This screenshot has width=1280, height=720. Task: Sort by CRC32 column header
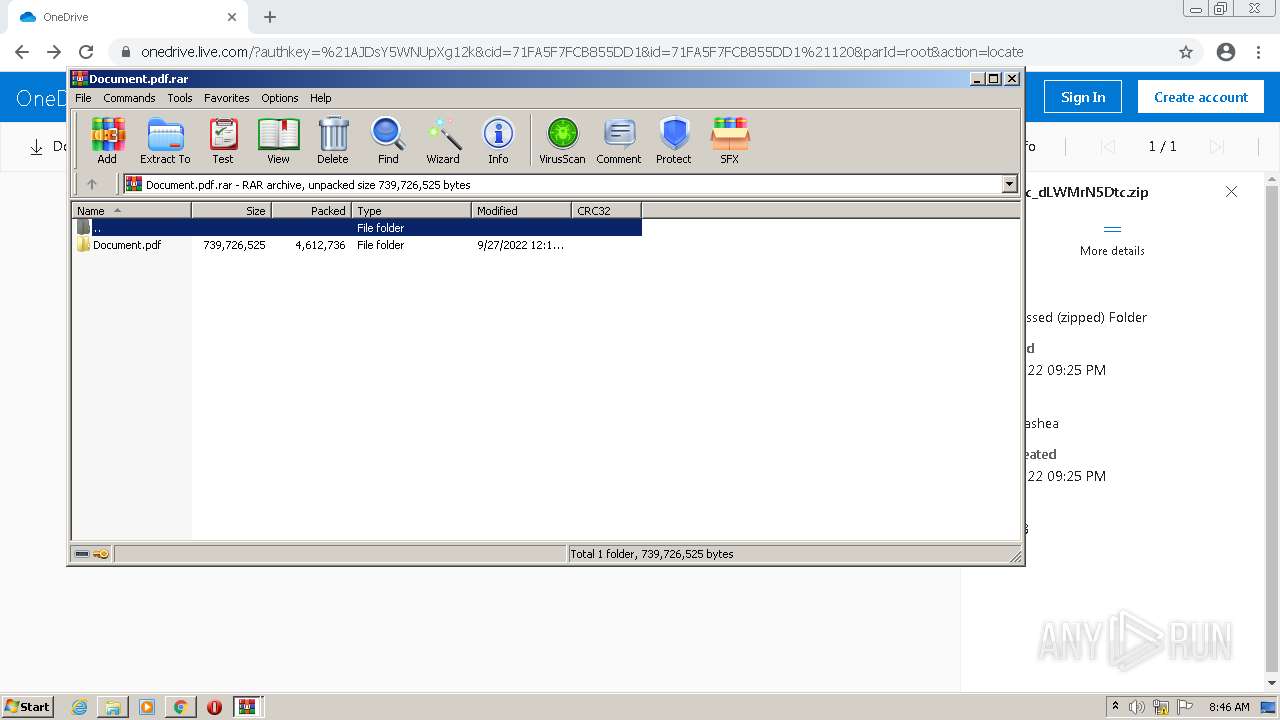pos(606,211)
